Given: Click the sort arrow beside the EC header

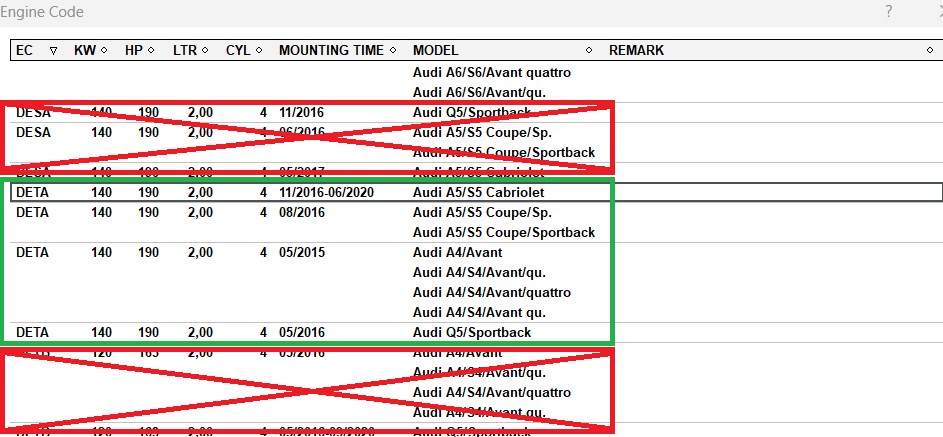Looking at the screenshot, I should point(53,51).
